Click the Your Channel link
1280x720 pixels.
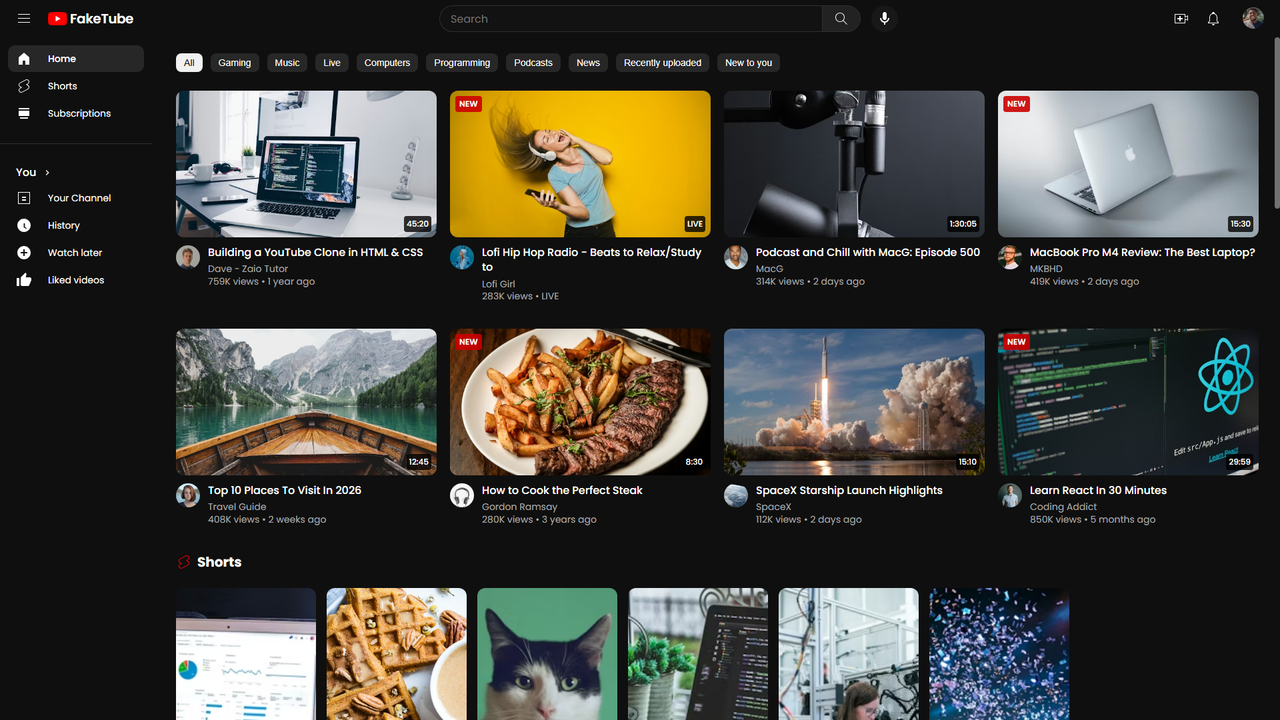[81, 198]
